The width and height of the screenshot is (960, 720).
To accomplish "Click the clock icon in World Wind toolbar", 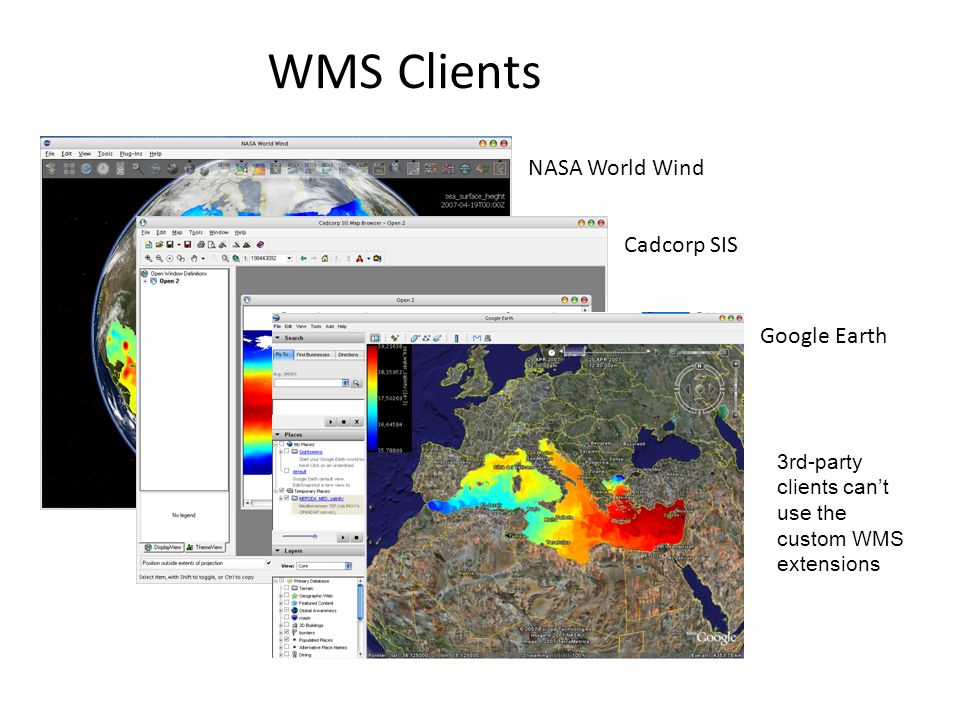I will tap(103, 168).
